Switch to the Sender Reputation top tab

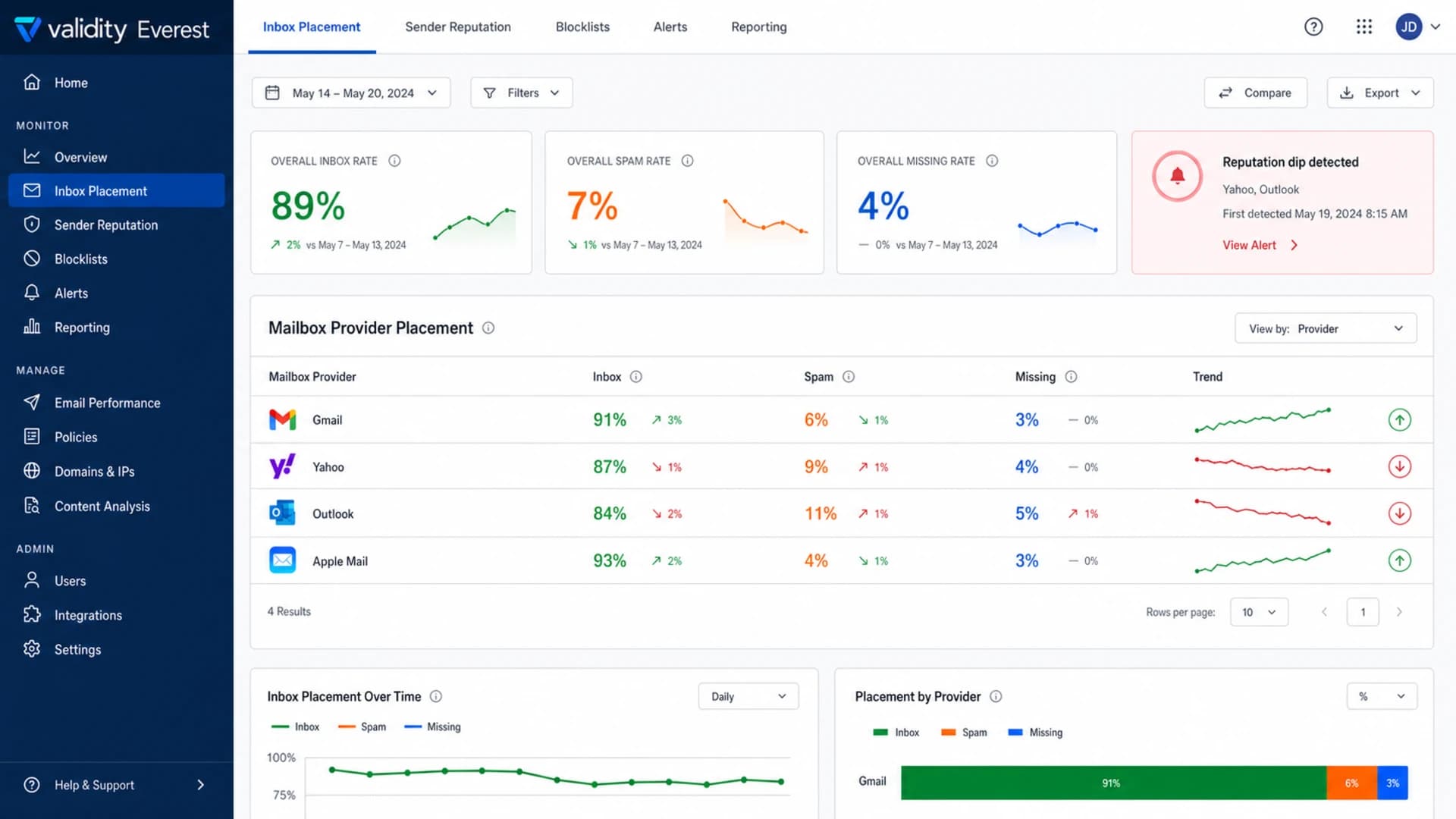click(x=458, y=27)
